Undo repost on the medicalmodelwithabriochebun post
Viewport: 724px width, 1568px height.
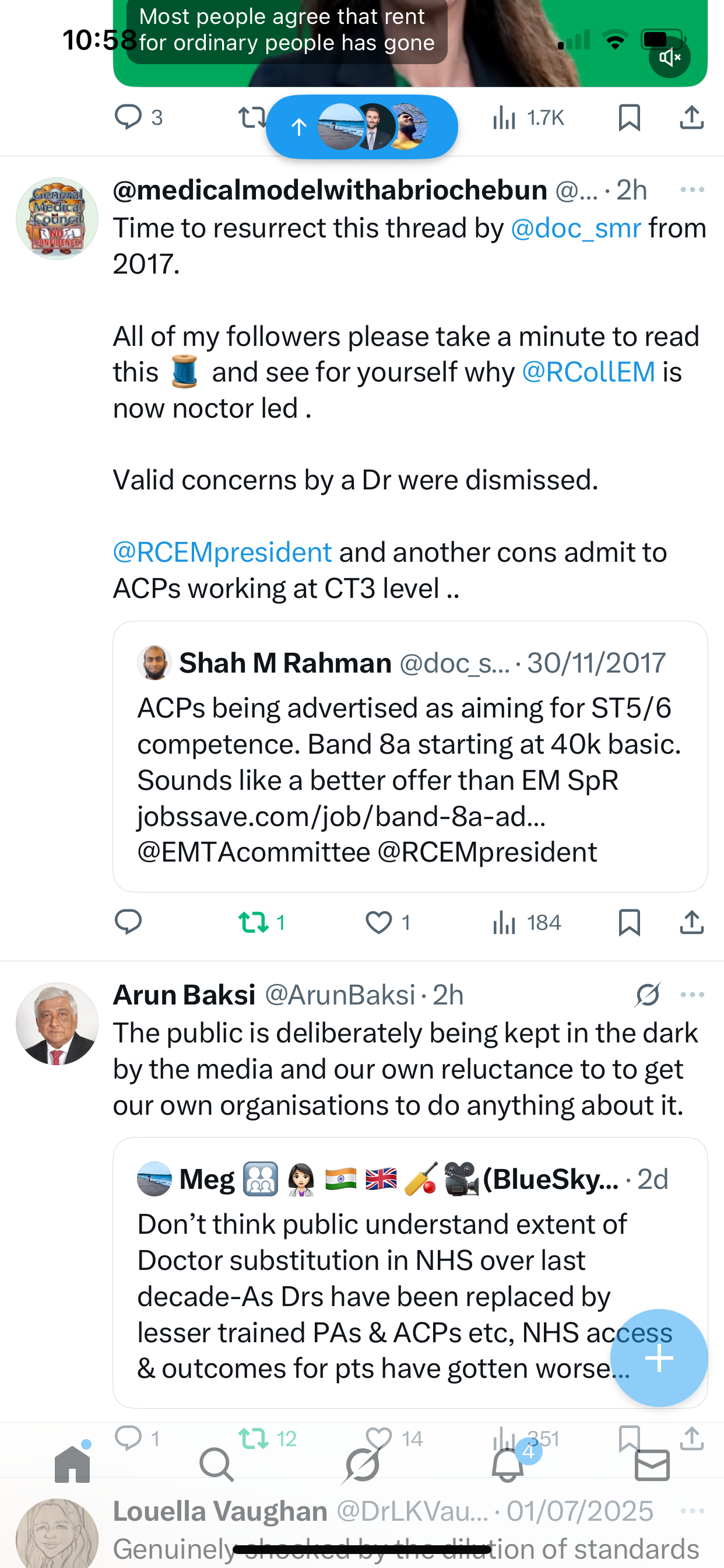pos(254,923)
